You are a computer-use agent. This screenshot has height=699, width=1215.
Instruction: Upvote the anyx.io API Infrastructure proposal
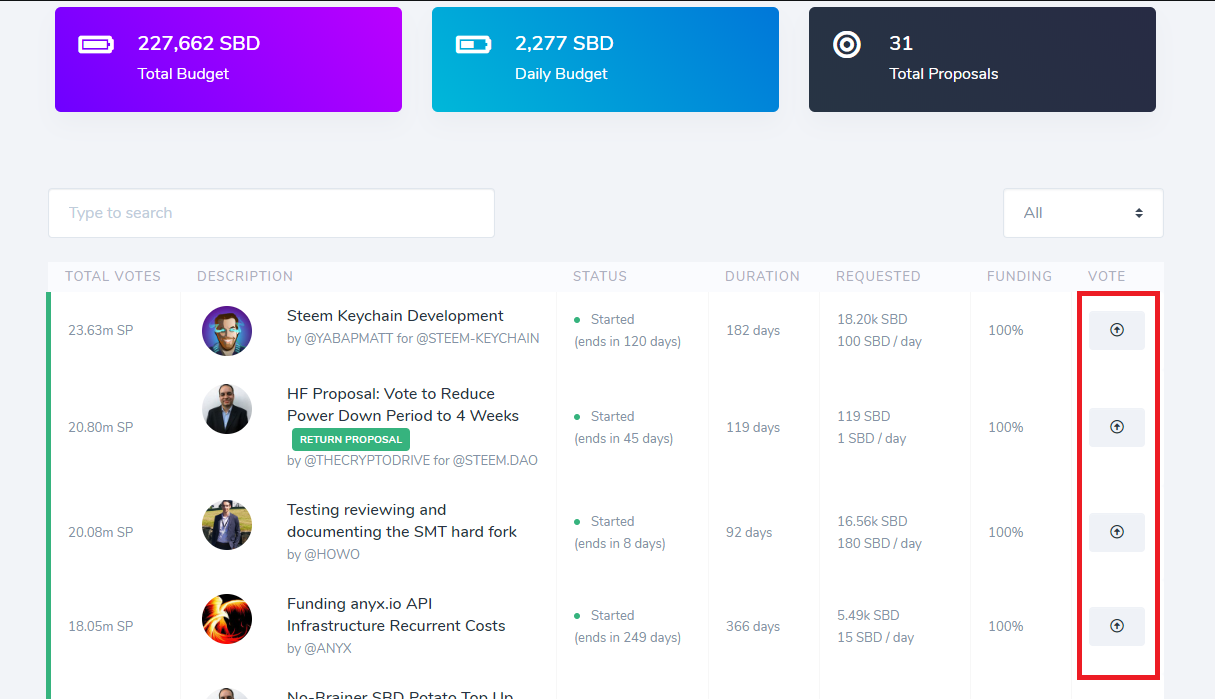(x=1117, y=626)
